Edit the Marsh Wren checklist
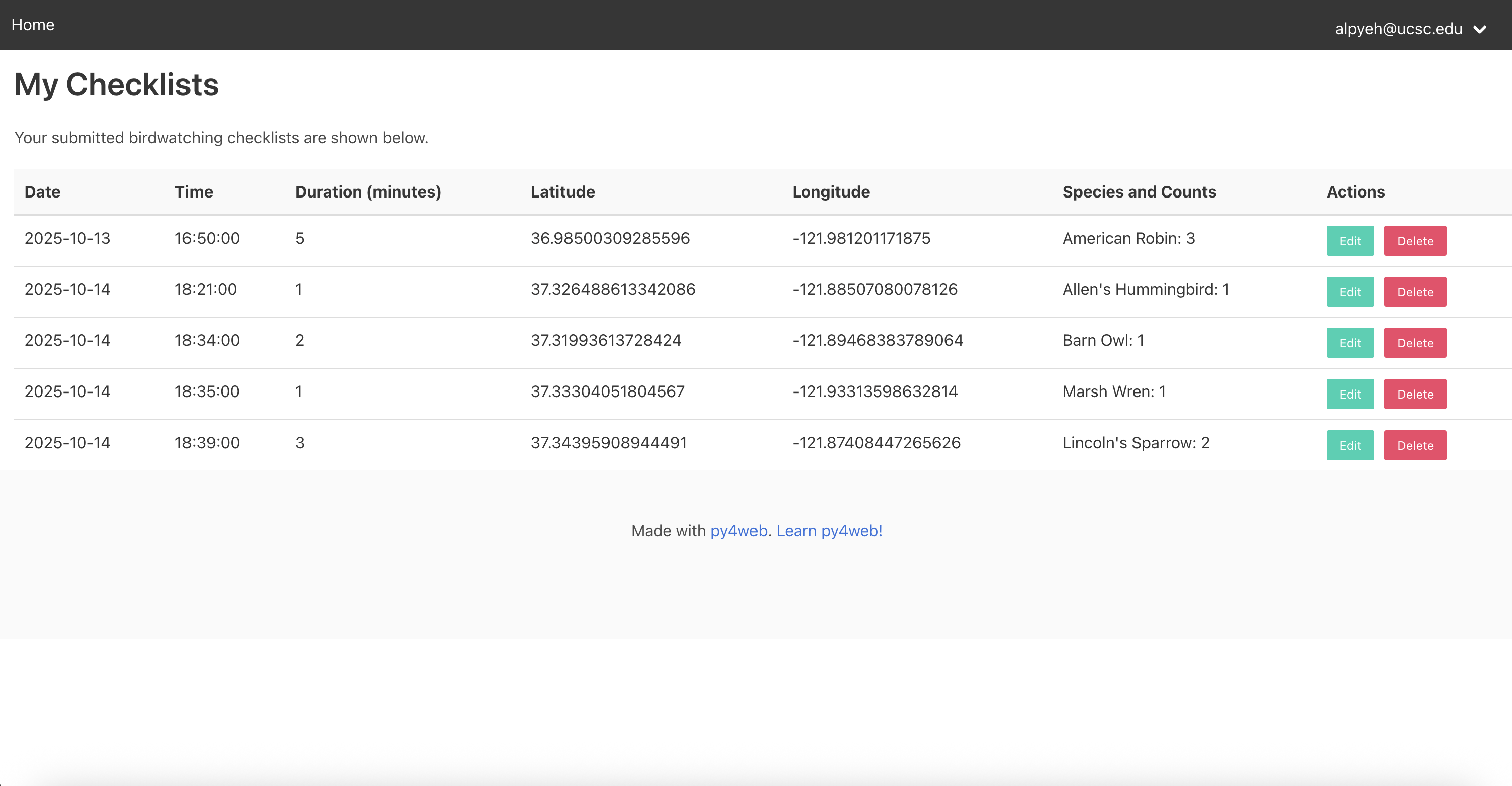This screenshot has width=1512, height=786. click(1350, 394)
